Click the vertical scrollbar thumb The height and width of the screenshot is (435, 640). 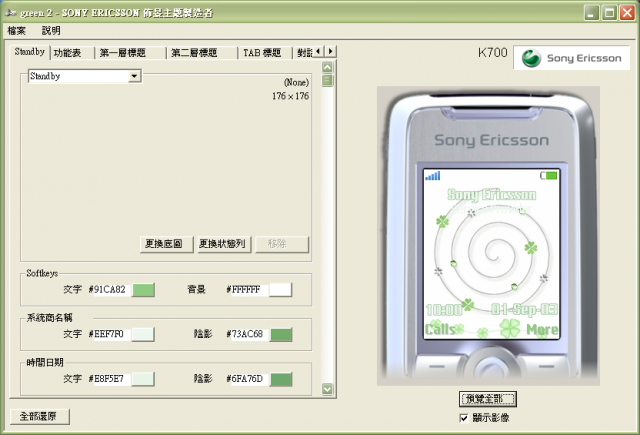327,80
